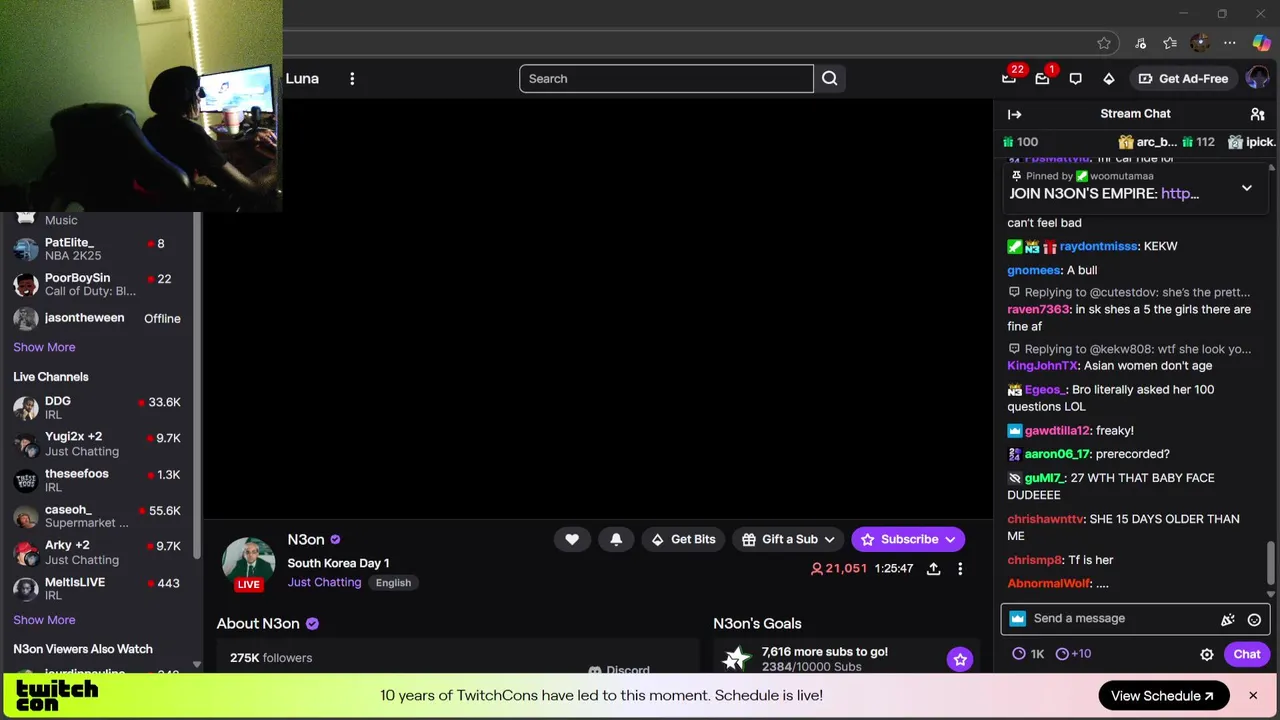This screenshot has width=1280, height=720.
Task: Toggle the notification bell for N3on
Action: [x=616, y=539]
